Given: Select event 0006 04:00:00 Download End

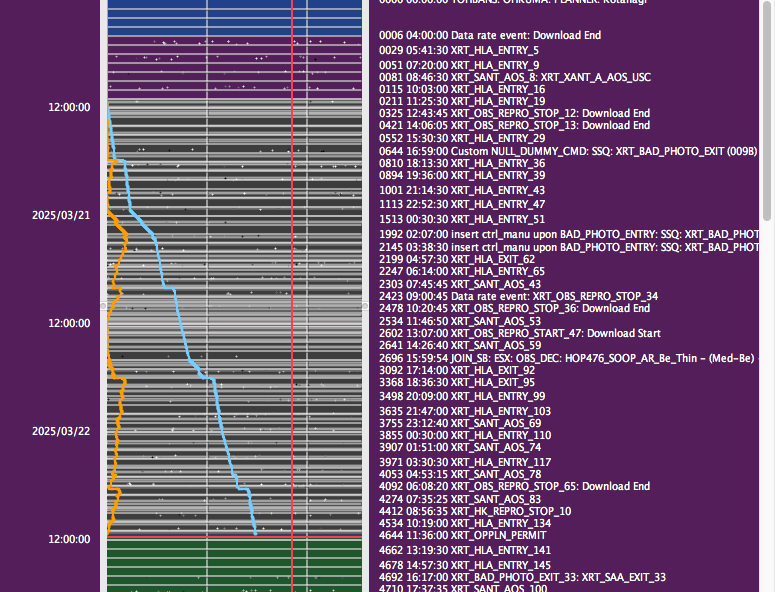Looking at the screenshot, I should (x=490, y=36).
